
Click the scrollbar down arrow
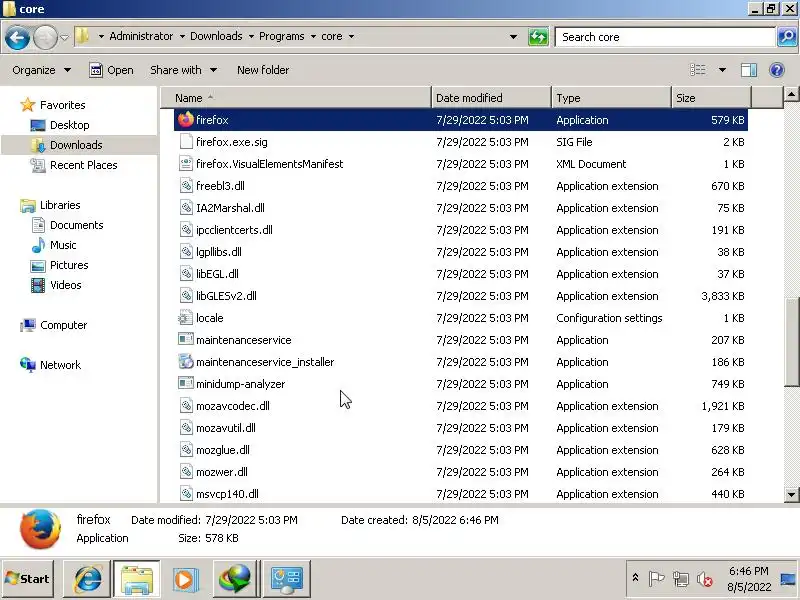pyautogui.click(x=791, y=494)
